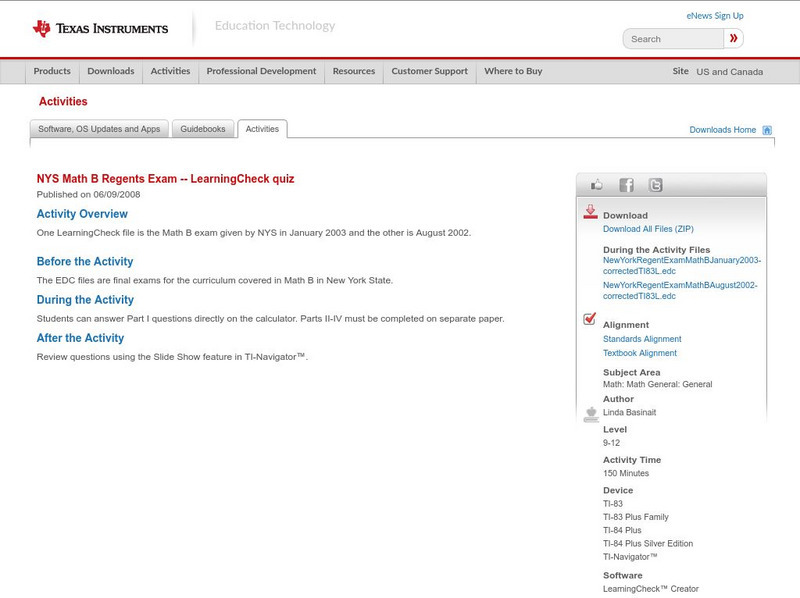This screenshot has height=598, width=800.
Task: Click the red Download arrow icon
Action: click(590, 212)
